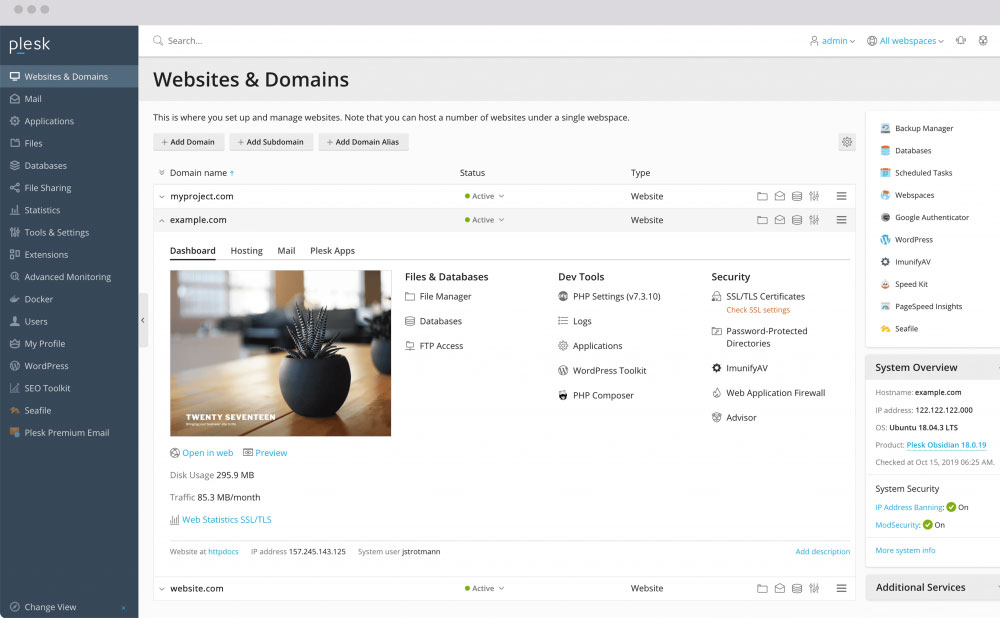Click the Twenty Seventeen website thumbnail
1000x618 pixels.
pyautogui.click(x=281, y=353)
